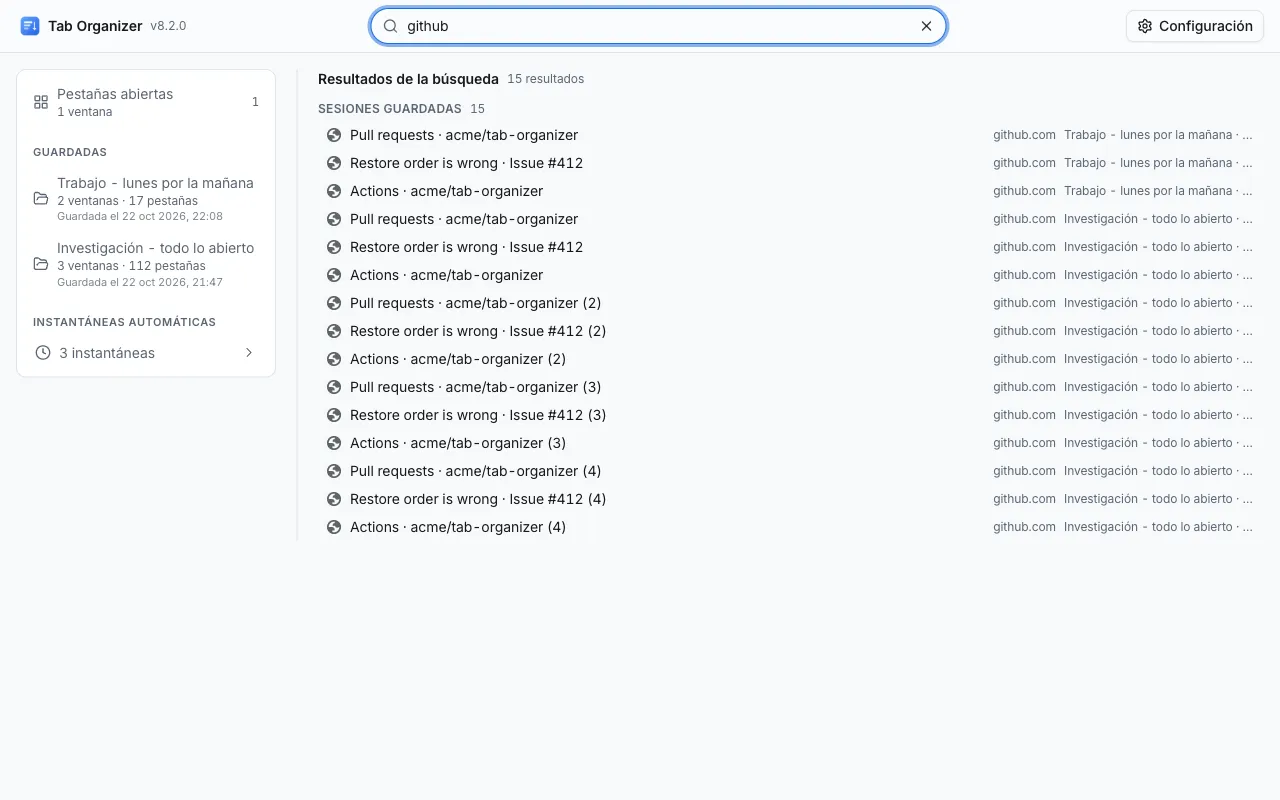This screenshot has width=1280, height=800.
Task: Click globe icon beside Pull requests (4)
Action: [x=334, y=471]
